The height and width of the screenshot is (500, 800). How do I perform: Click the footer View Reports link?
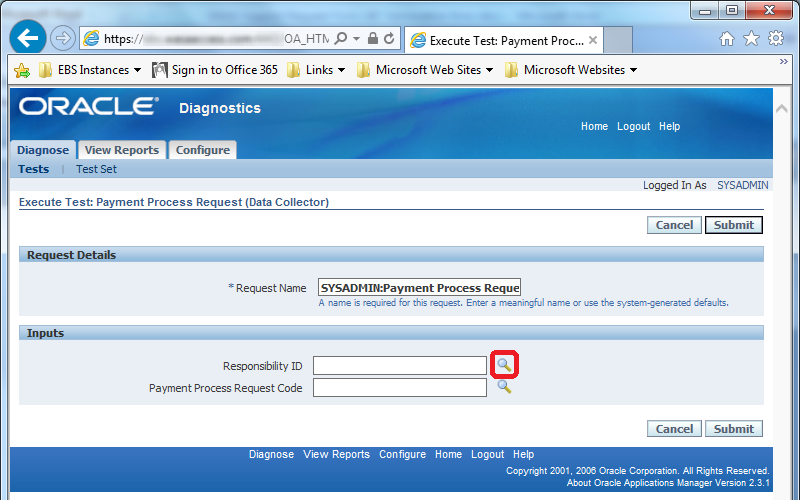336,454
